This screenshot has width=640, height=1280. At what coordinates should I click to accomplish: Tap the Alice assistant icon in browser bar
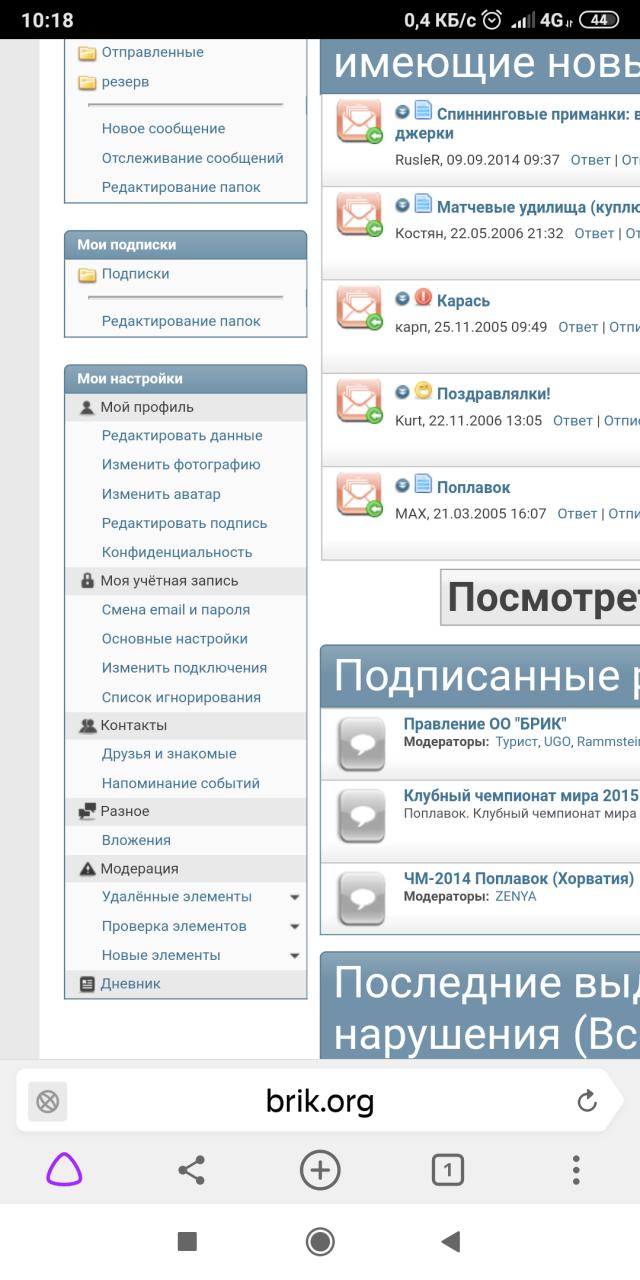(x=64, y=1169)
